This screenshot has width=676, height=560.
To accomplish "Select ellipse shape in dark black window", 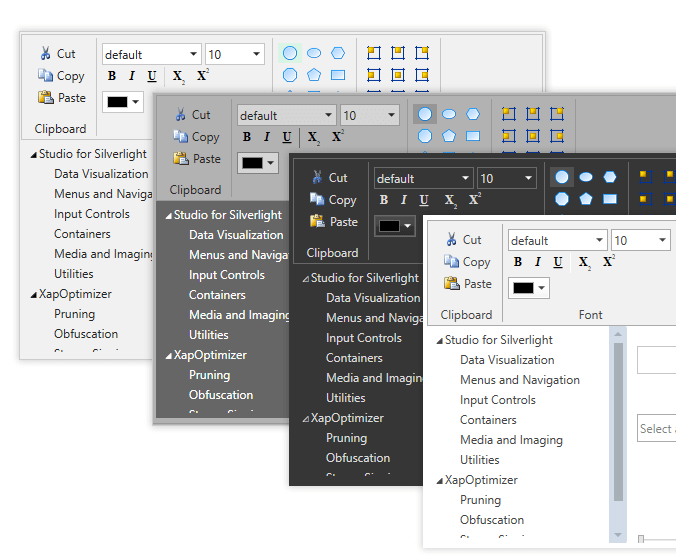I will [586, 177].
